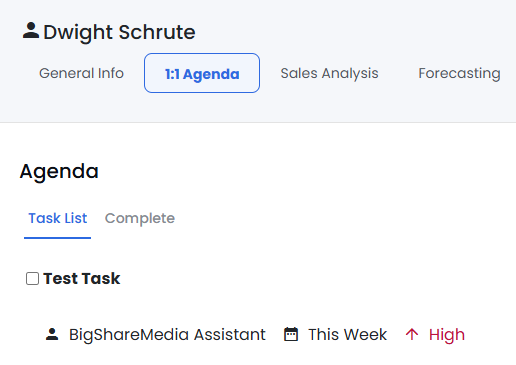The width and height of the screenshot is (516, 365).
Task: Click the BigShareMedia Assistant assignee label
Action: [x=167, y=334]
